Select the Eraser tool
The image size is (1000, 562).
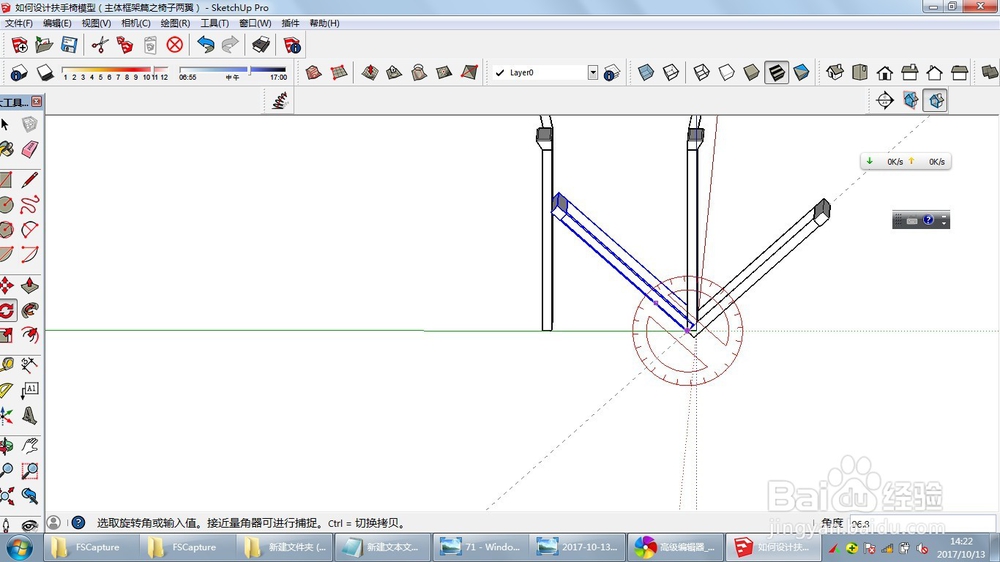29,149
